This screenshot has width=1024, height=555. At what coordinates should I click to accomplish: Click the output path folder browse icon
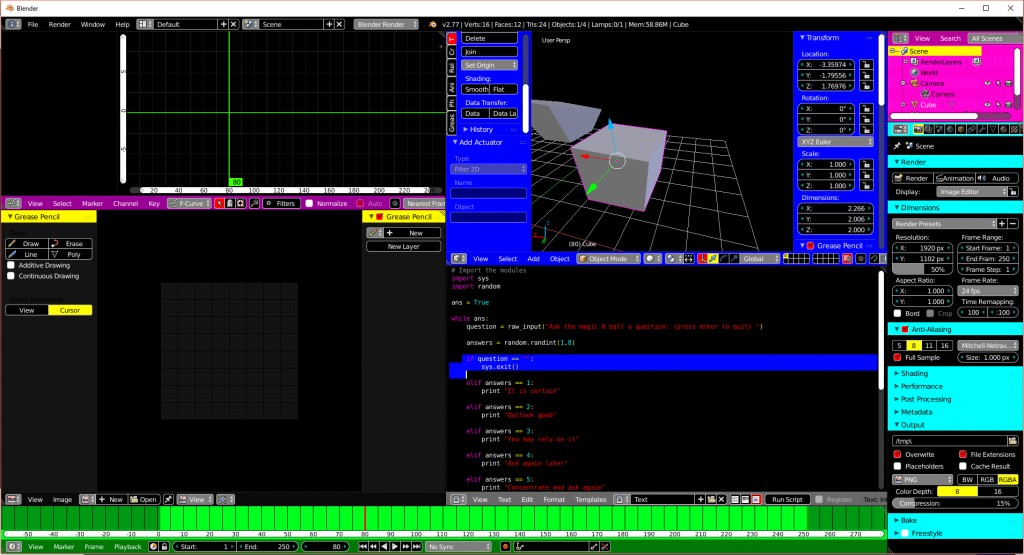[1012, 441]
